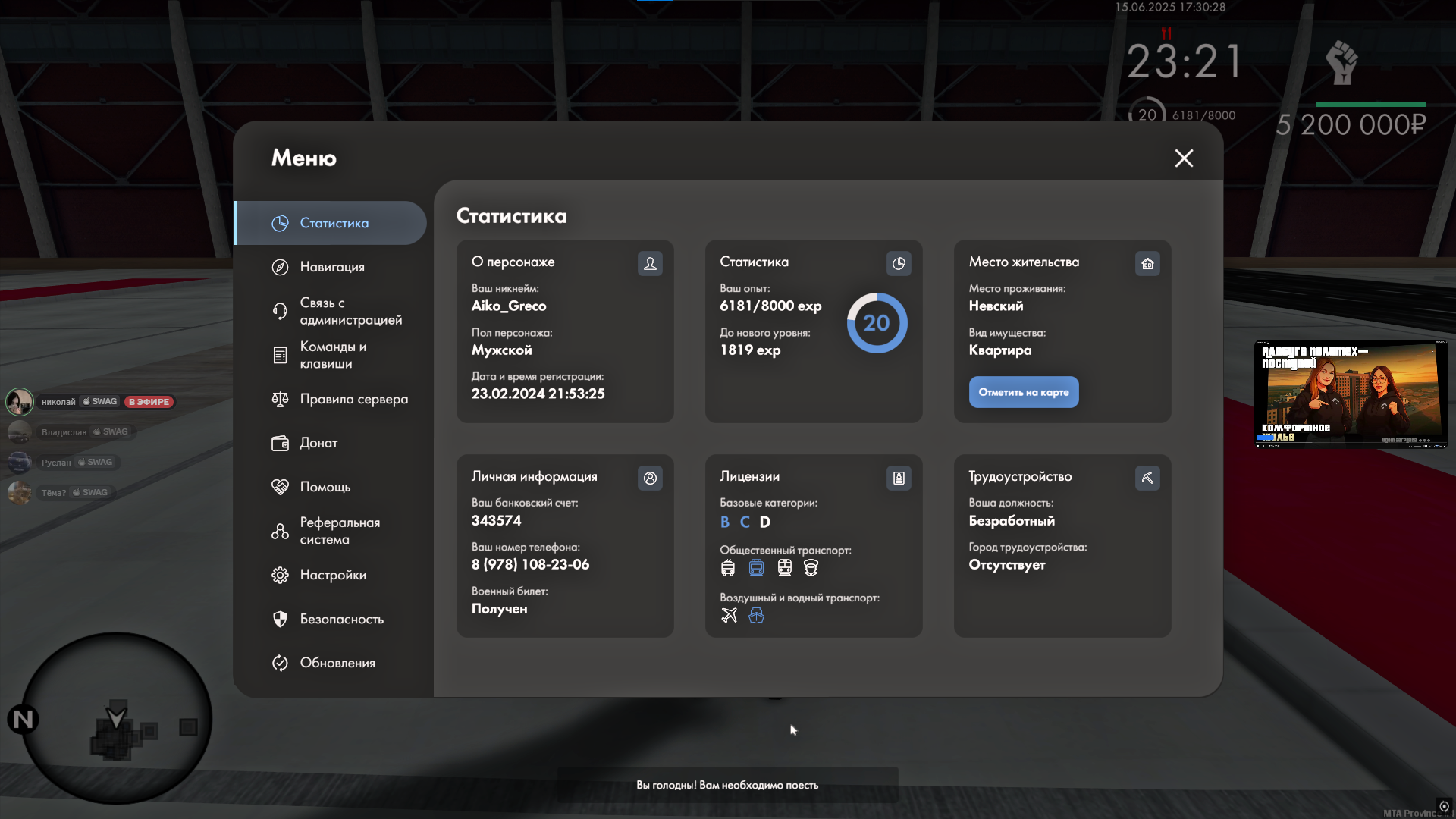Open the promo video thumbnail on right
Viewport: 1456px width, 819px height.
[x=1350, y=393]
